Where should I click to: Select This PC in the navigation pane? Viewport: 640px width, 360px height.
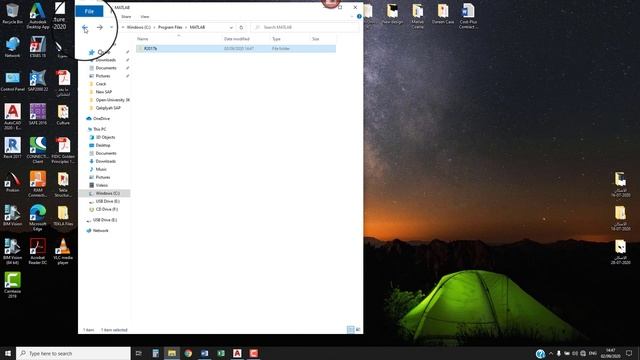pyautogui.click(x=100, y=129)
